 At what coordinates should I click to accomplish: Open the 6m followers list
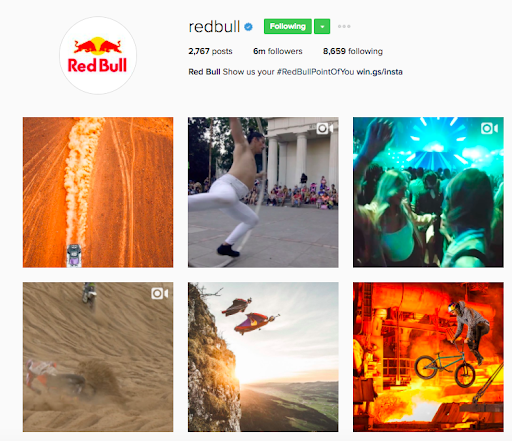pyautogui.click(x=278, y=51)
